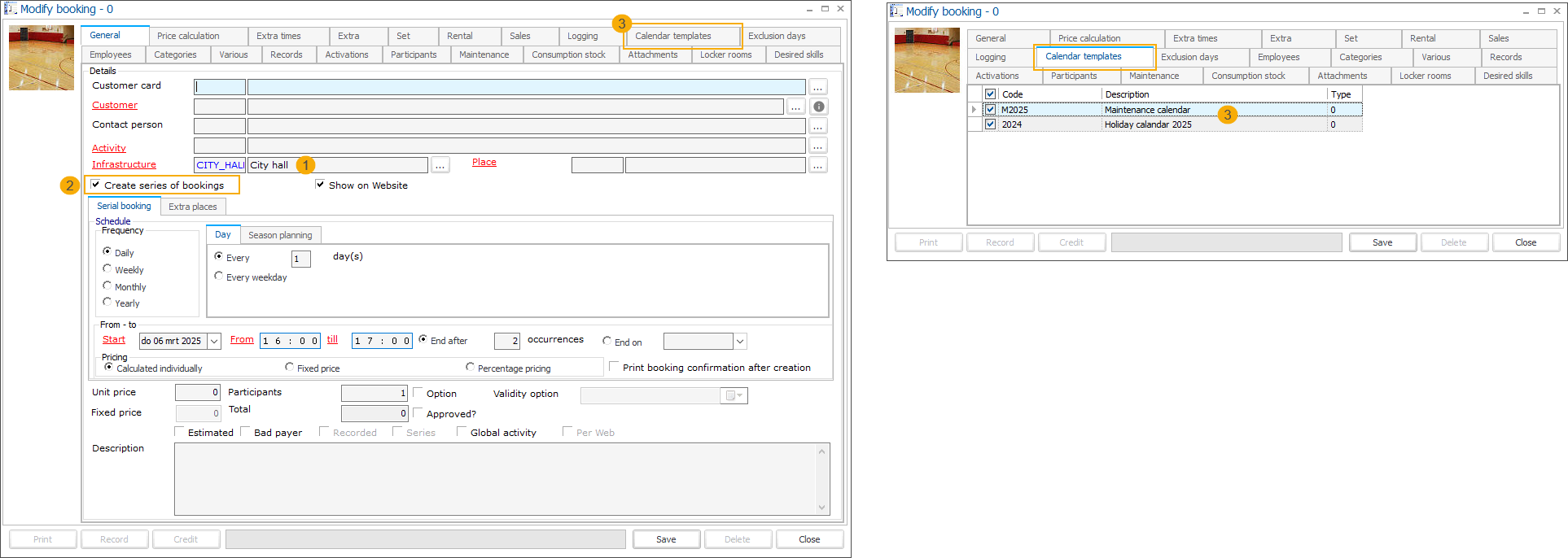Uncheck the M2025 Maintenance calendar row
This screenshot has width=1568, height=558.
coord(990,110)
